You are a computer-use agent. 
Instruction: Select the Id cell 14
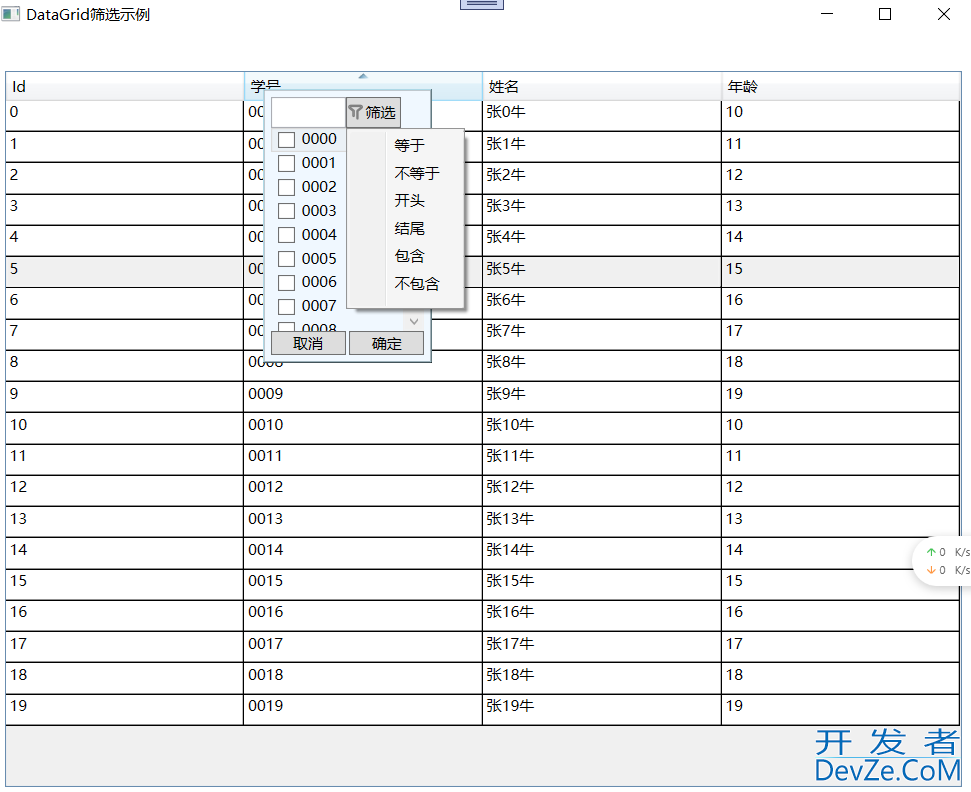click(x=124, y=554)
